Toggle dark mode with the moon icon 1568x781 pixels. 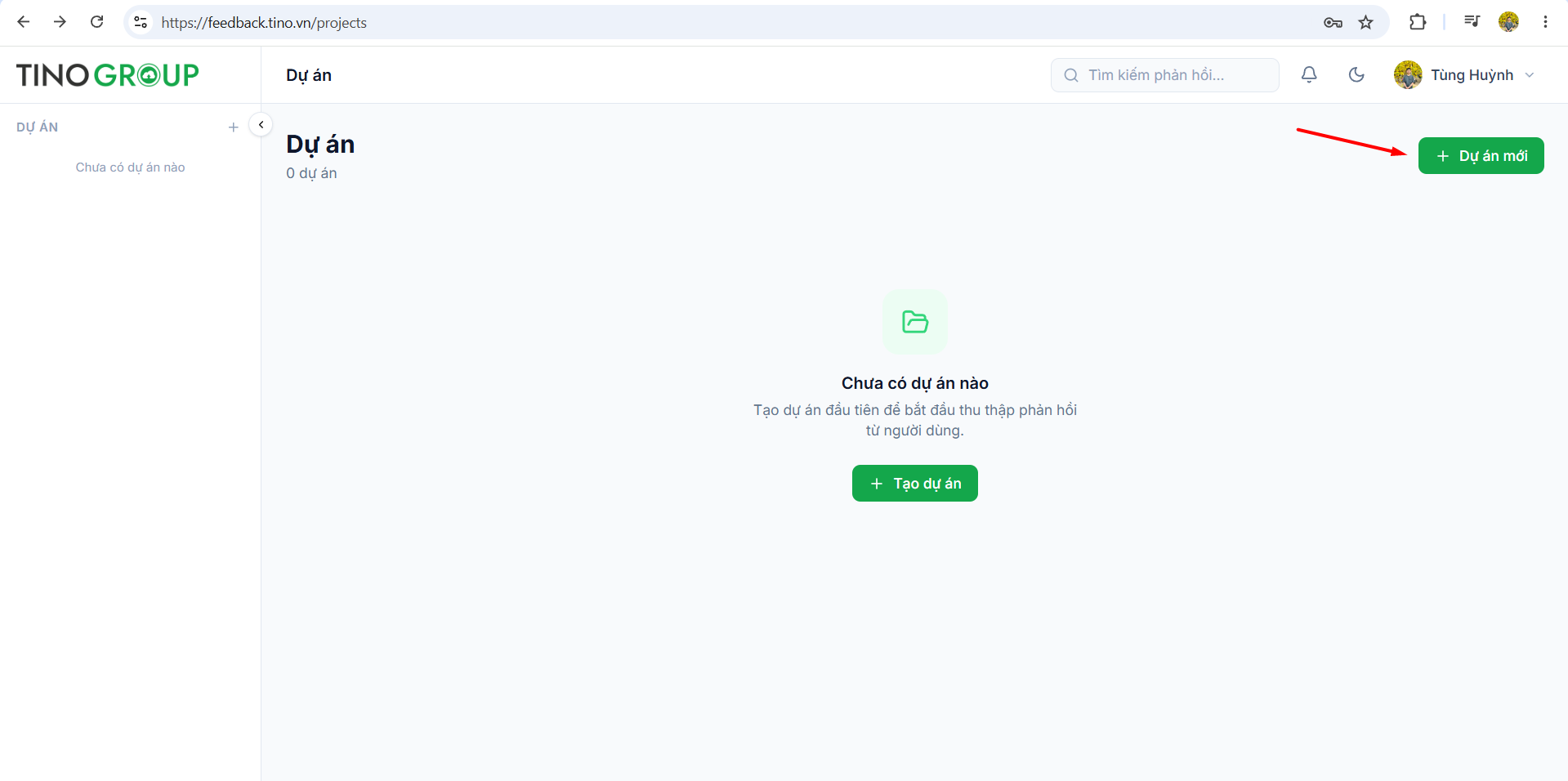tap(1356, 75)
